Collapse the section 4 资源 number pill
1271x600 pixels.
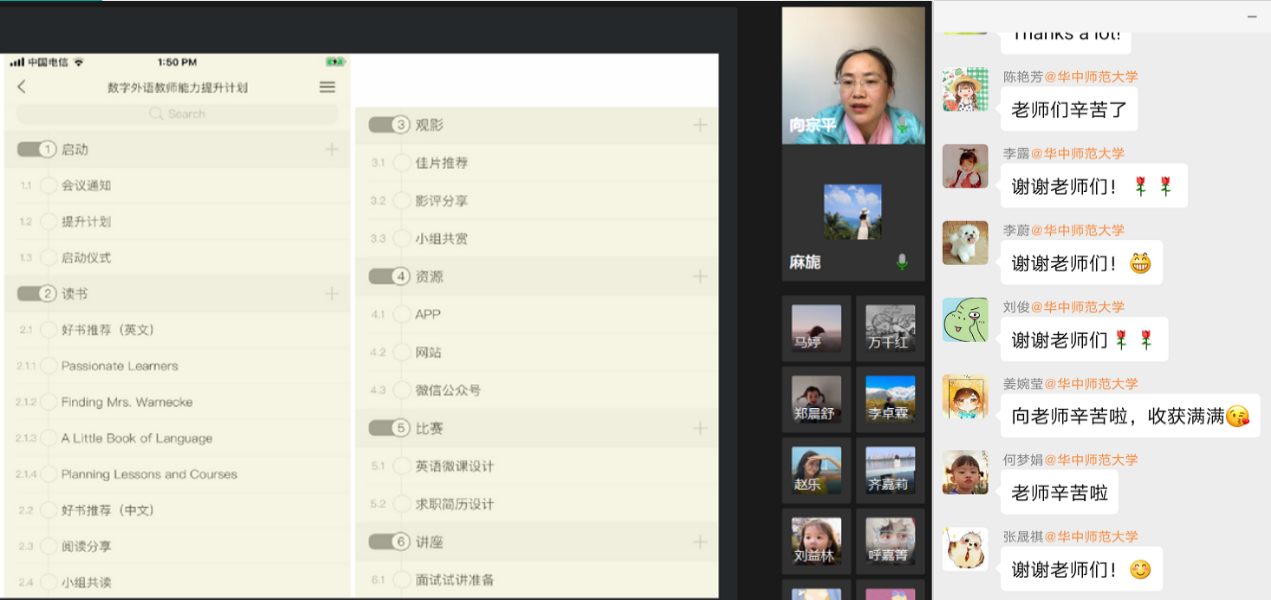coord(390,276)
